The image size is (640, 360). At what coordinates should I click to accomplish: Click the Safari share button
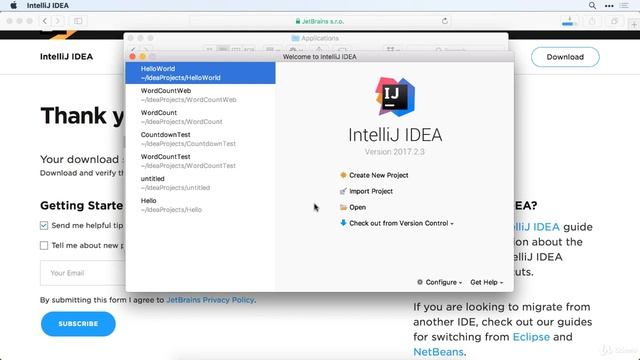tap(592, 21)
